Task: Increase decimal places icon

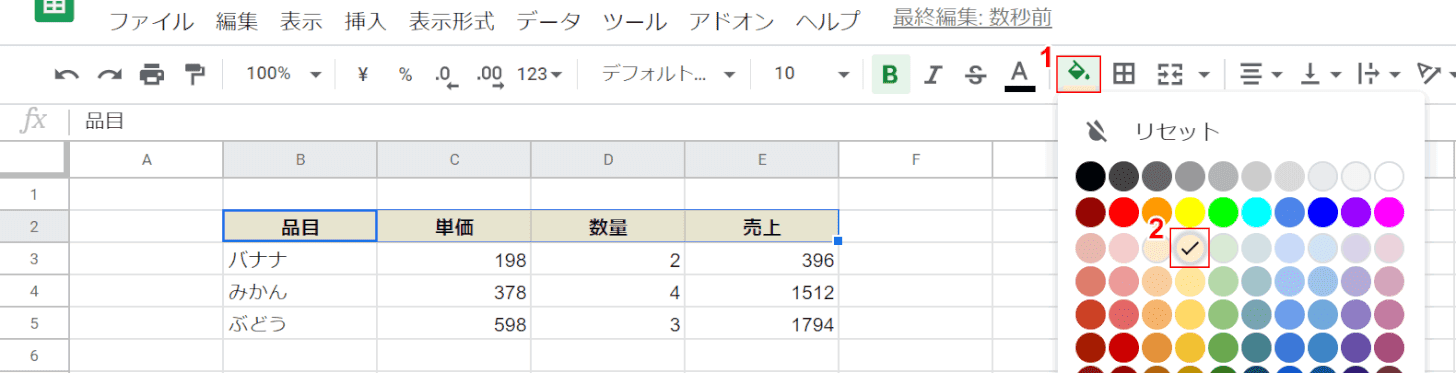Action: click(490, 75)
